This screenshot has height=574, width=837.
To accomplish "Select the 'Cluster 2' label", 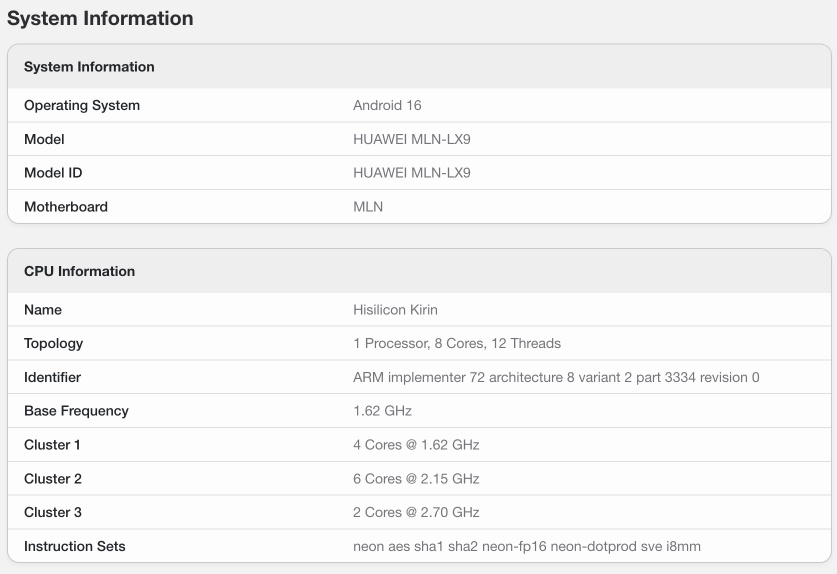I will tap(53, 479).
